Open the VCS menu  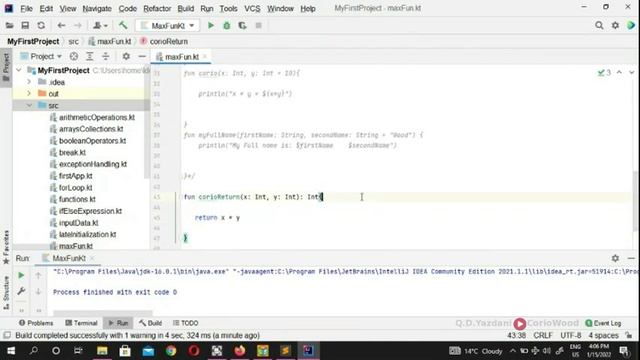tap(252, 8)
